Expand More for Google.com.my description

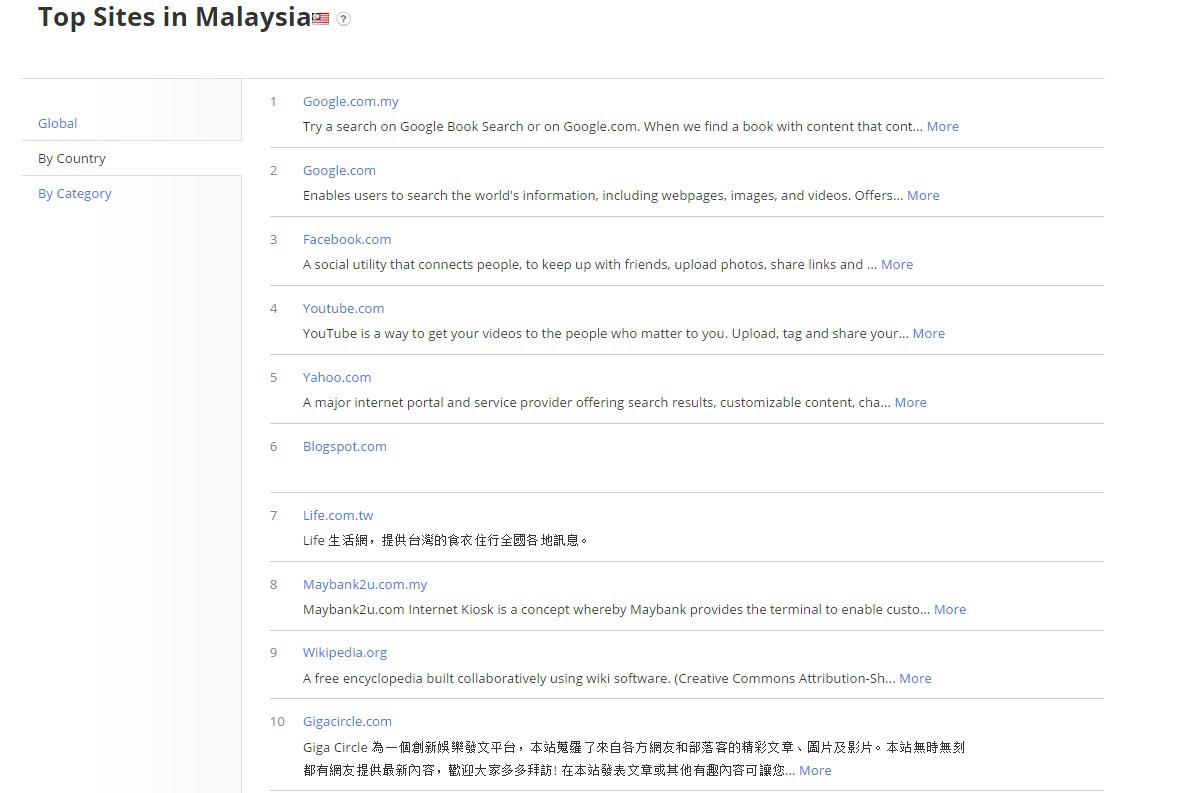pyautogui.click(x=943, y=126)
